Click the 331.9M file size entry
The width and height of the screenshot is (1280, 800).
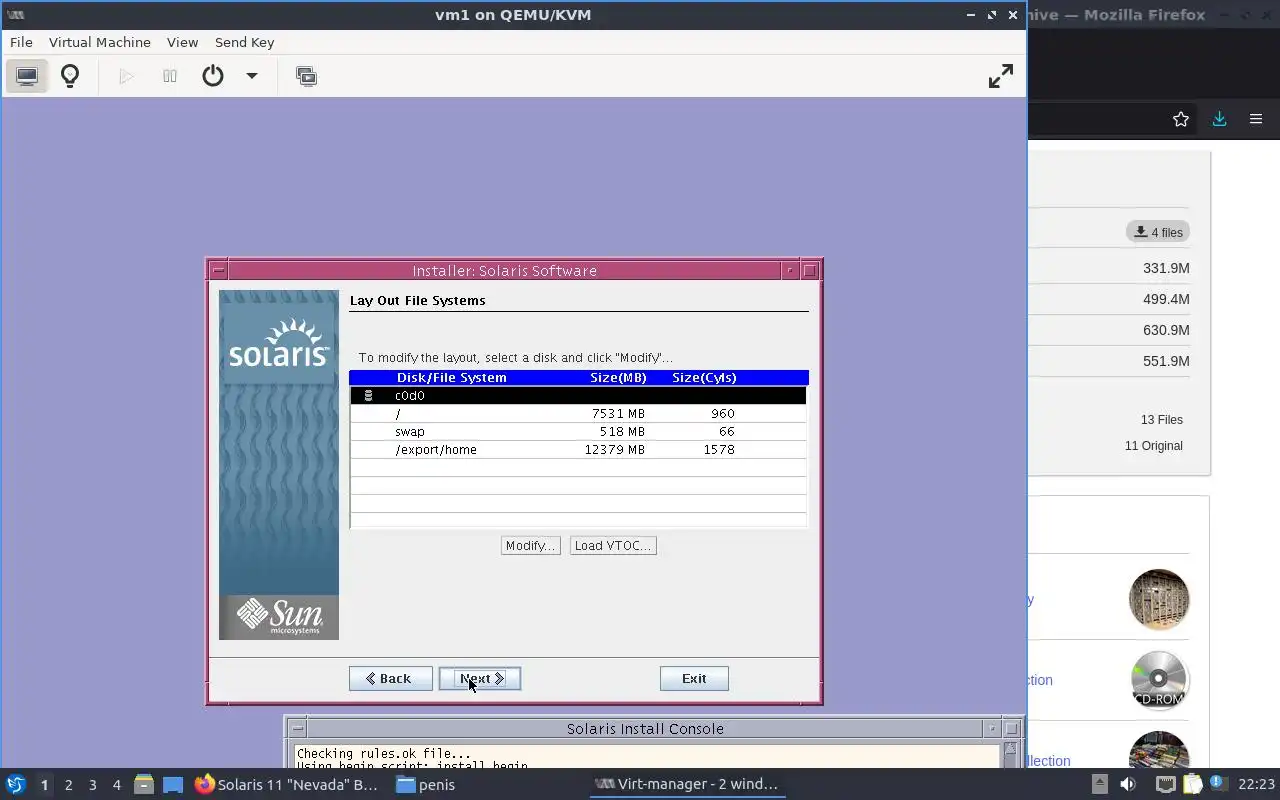(1166, 268)
